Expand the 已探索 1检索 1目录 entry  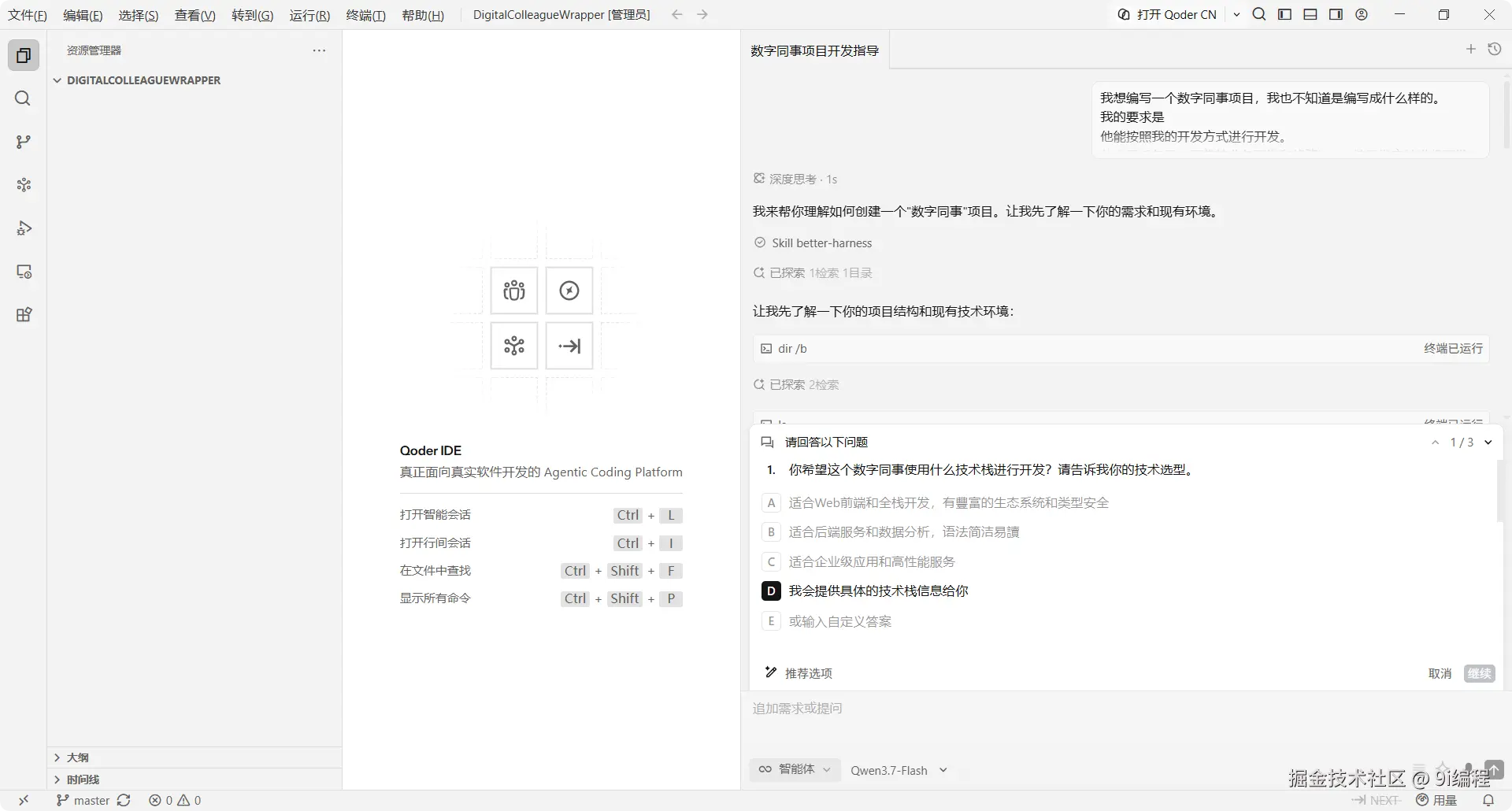[813, 272]
